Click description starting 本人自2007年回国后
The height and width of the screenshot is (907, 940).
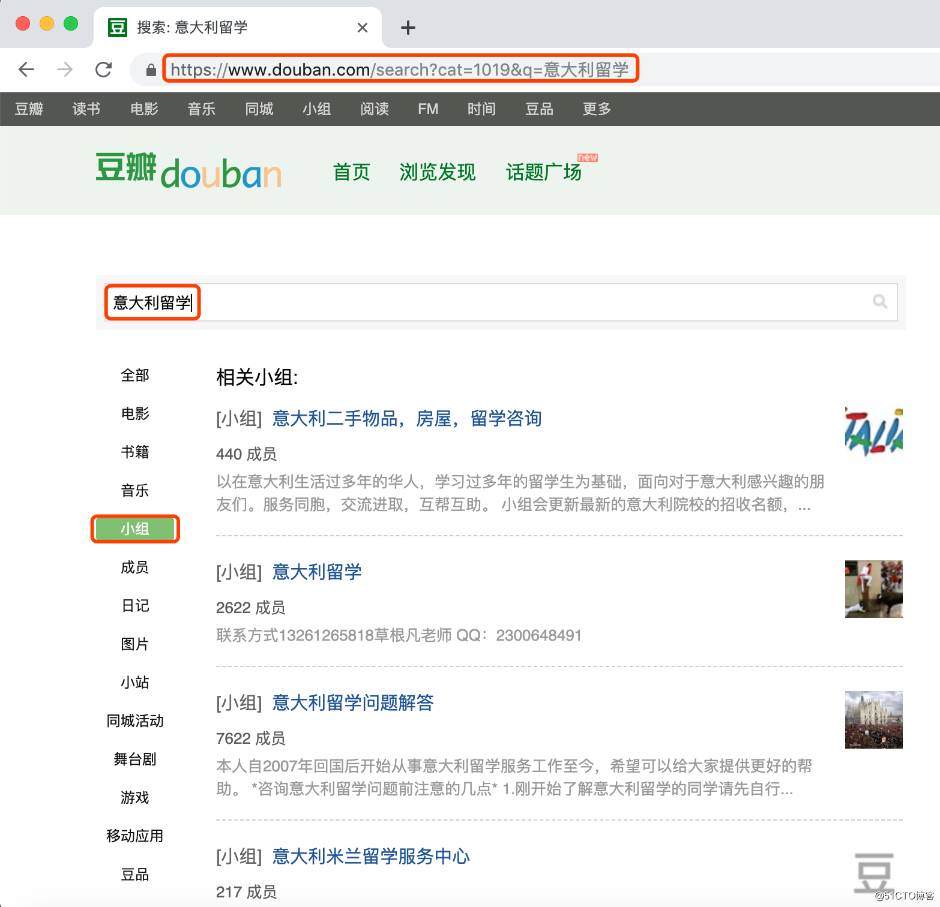click(514, 778)
